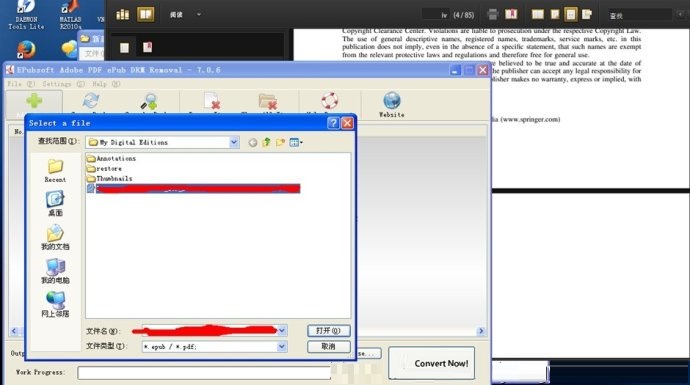Select 桌面 Desktop shortcut in places bar
This screenshot has width=690, height=385.
click(55, 203)
